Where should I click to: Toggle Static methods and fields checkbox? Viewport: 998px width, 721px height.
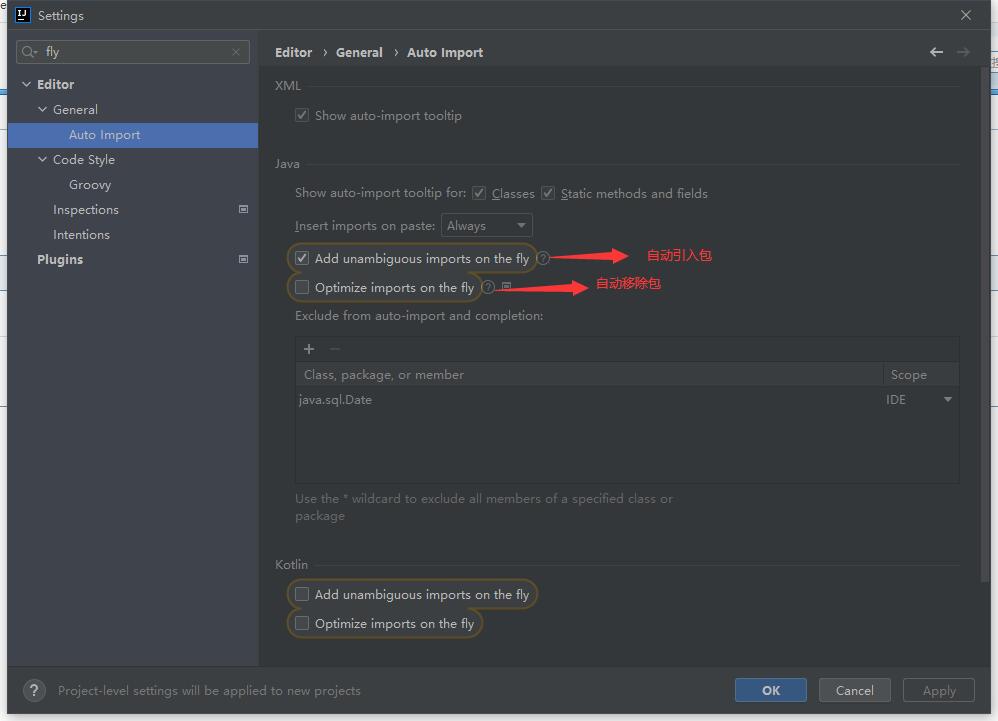pos(548,193)
